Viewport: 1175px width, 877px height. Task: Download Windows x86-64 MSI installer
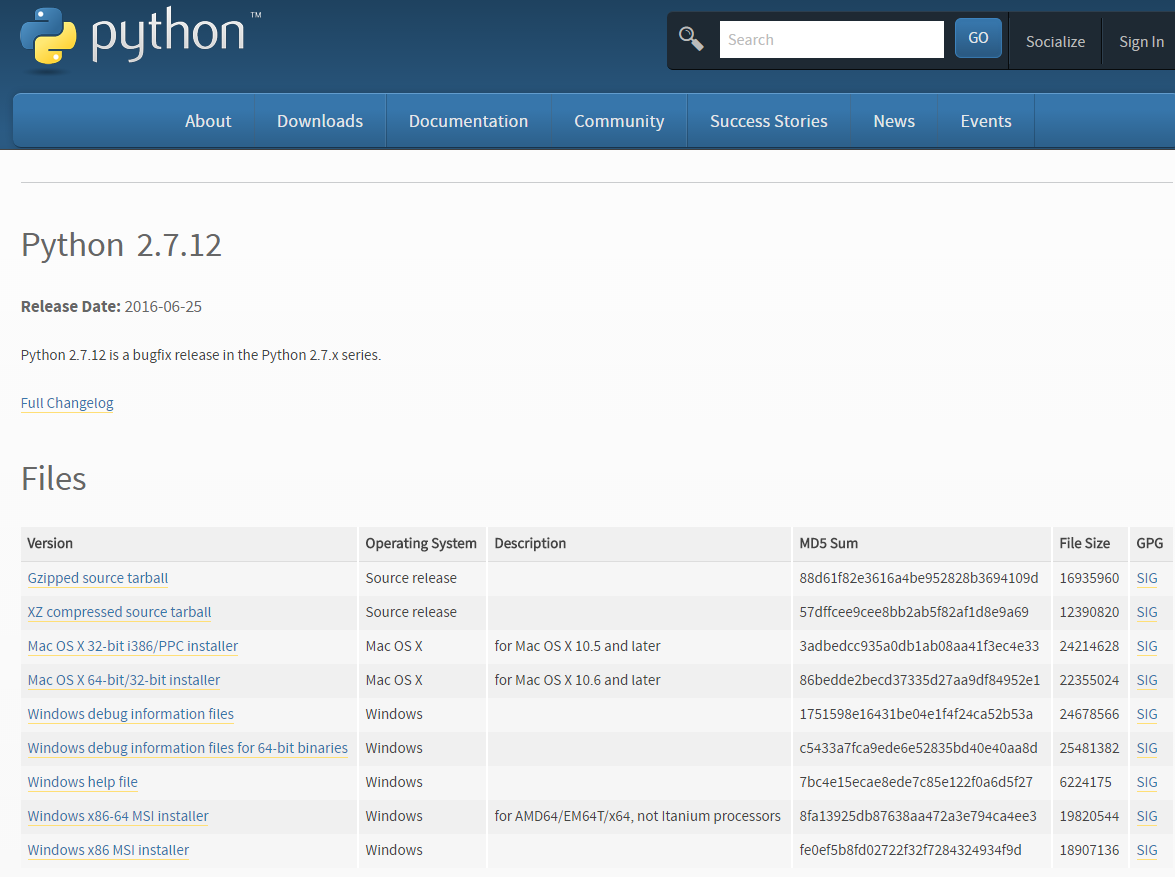(118, 816)
